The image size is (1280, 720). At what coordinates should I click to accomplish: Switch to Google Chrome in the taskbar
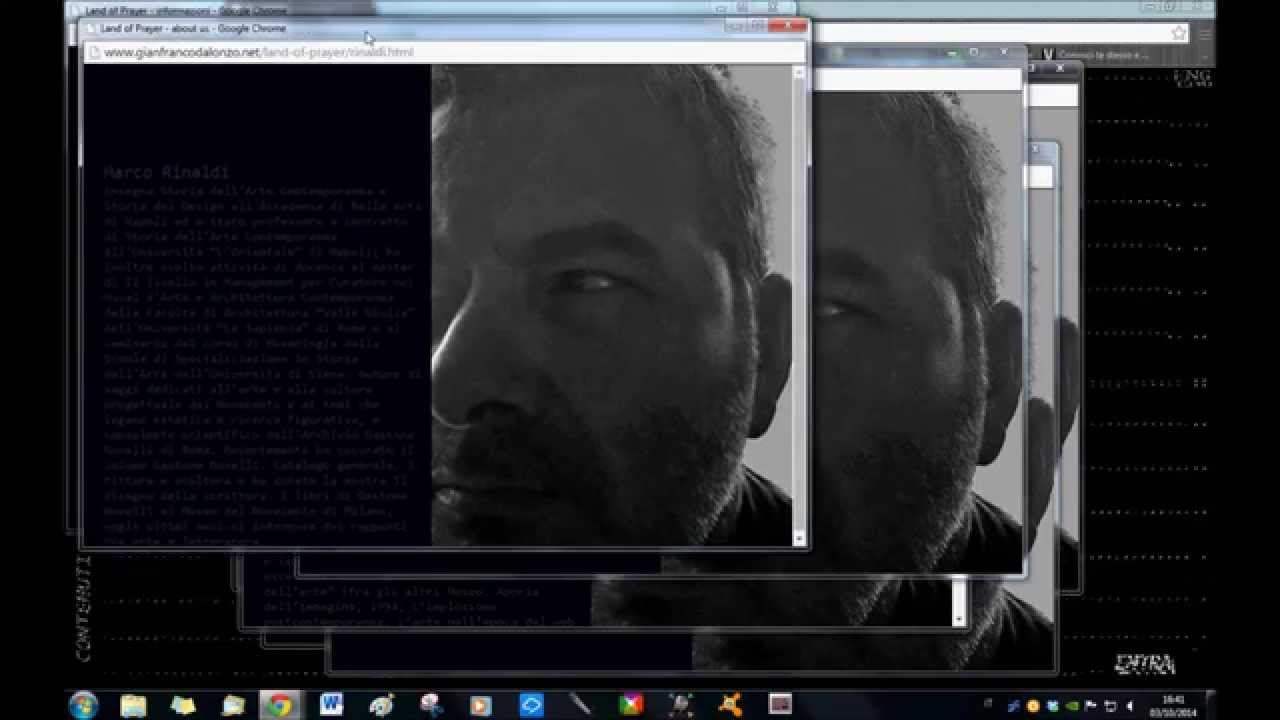tap(281, 705)
